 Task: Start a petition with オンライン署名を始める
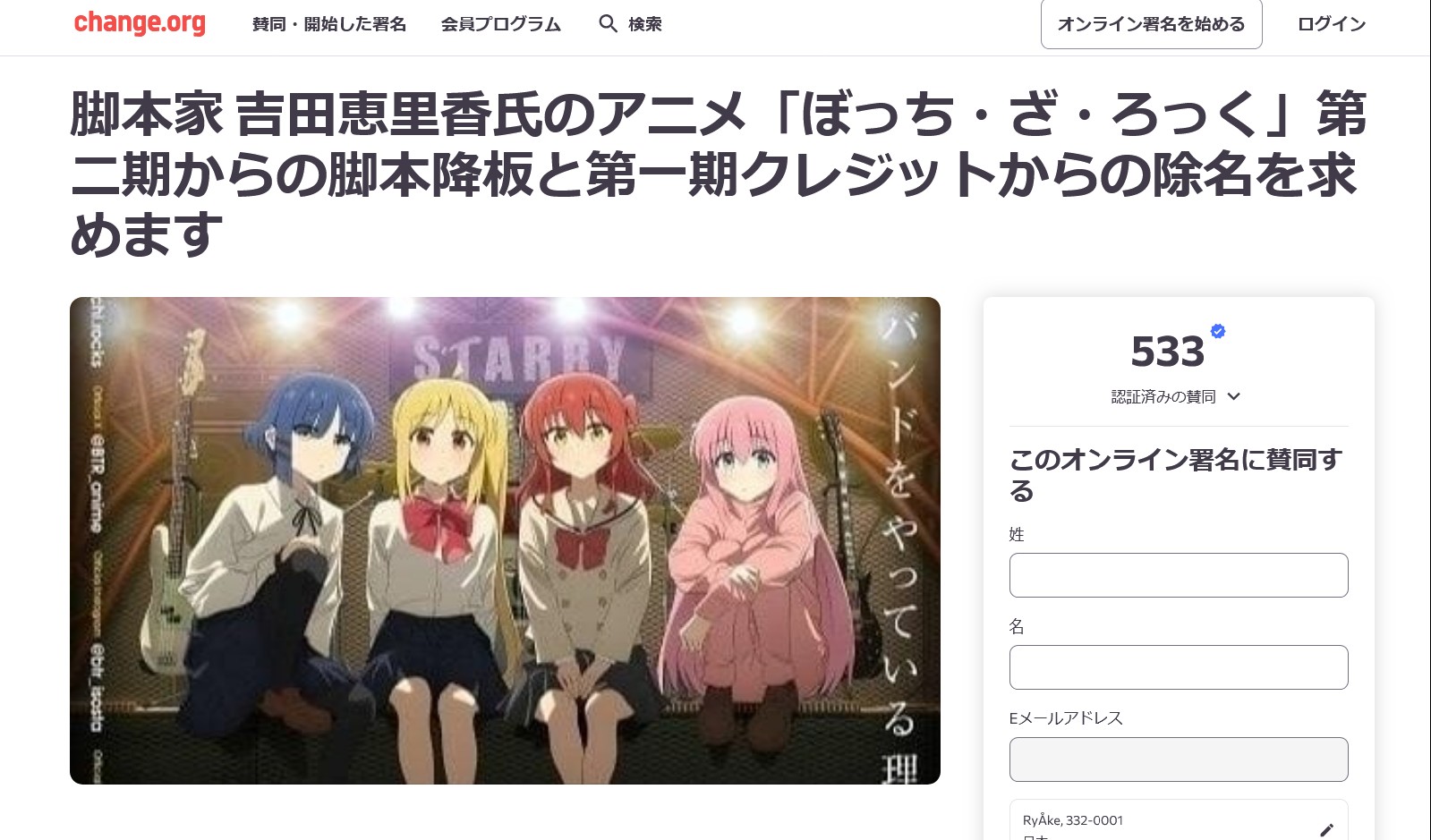click(x=1152, y=24)
